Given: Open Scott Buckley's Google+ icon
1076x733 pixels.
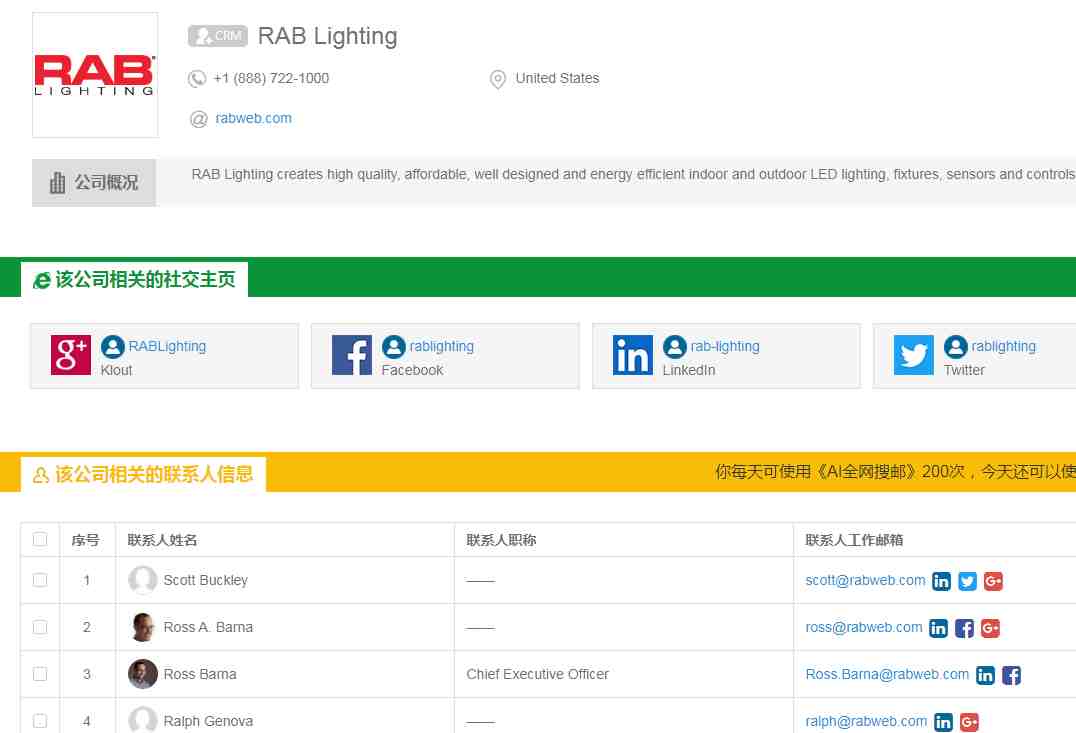Looking at the screenshot, I should pyautogui.click(x=993, y=581).
